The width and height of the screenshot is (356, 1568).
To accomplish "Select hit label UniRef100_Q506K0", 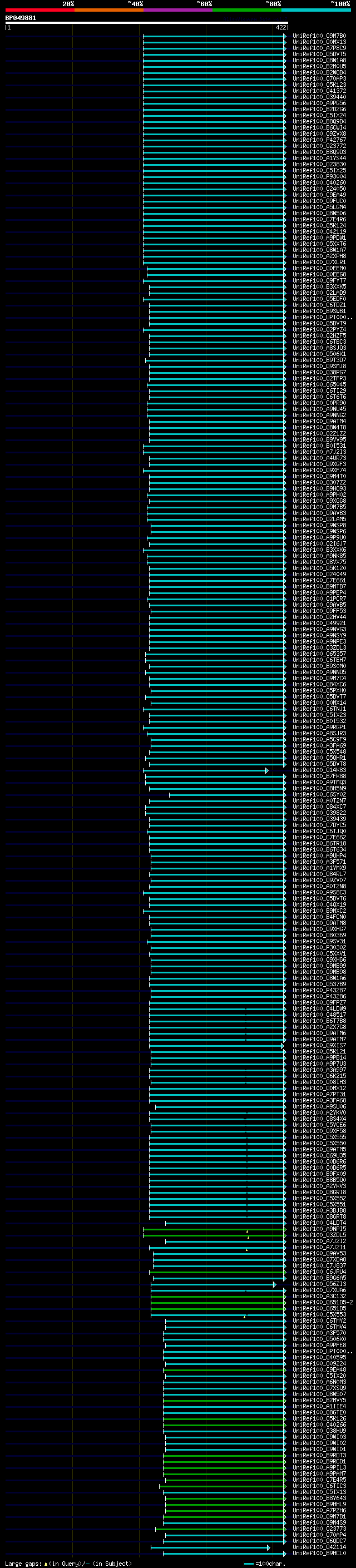I will (x=319, y=1340).
